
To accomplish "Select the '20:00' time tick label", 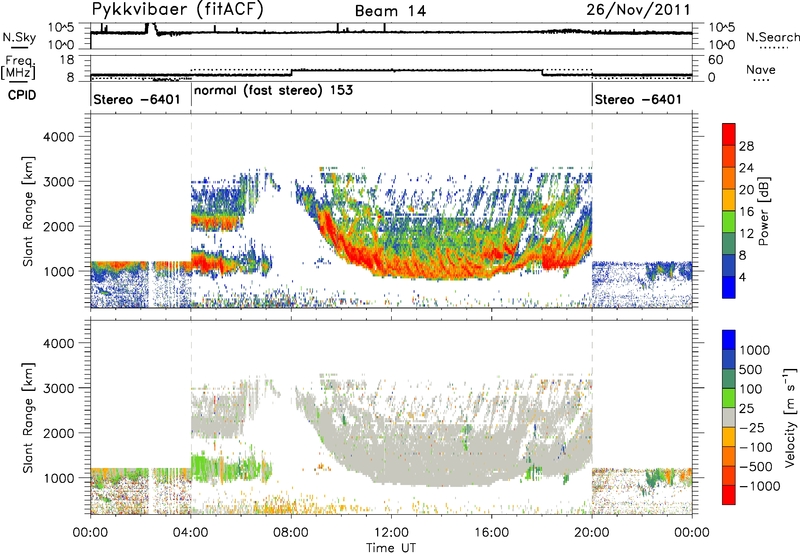I will tap(592, 533).
